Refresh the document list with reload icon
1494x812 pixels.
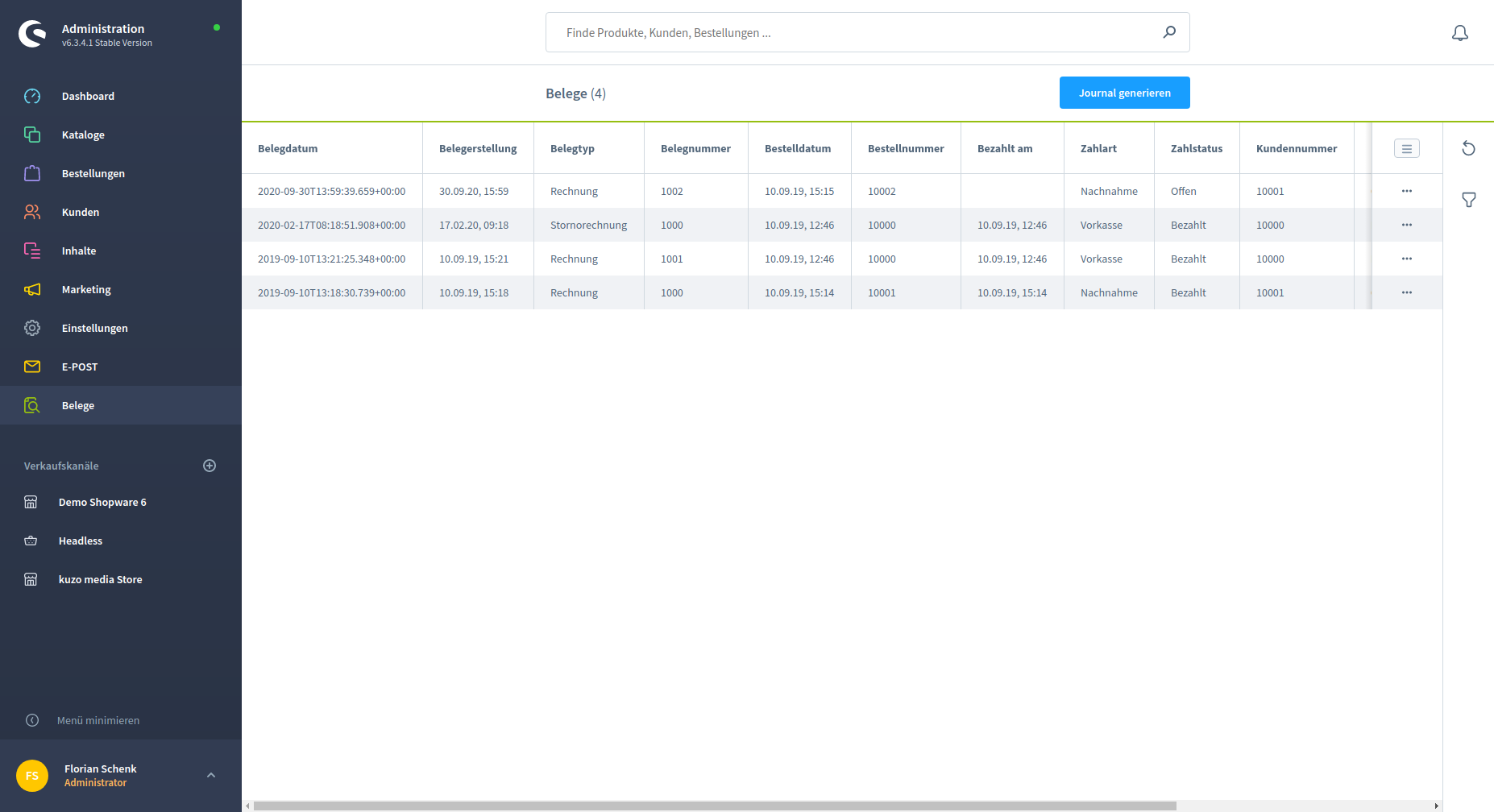1468,148
